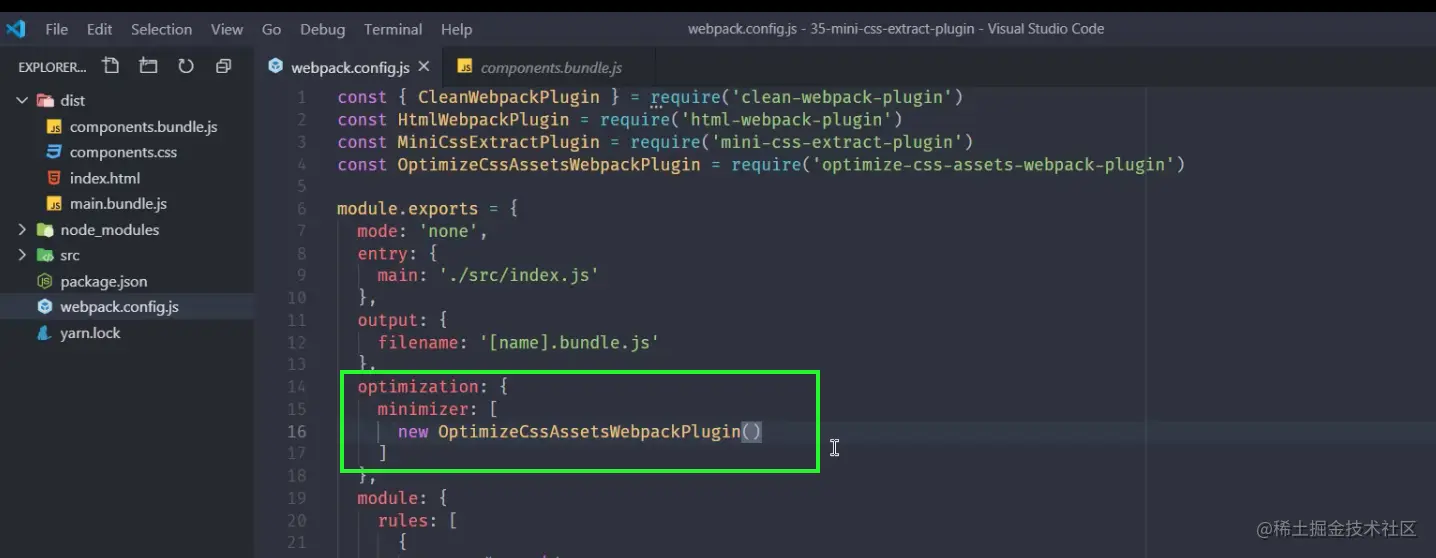Screen dimensions: 1436x558
Task: Open yarn.lock file
Action: pyautogui.click(x=90, y=333)
